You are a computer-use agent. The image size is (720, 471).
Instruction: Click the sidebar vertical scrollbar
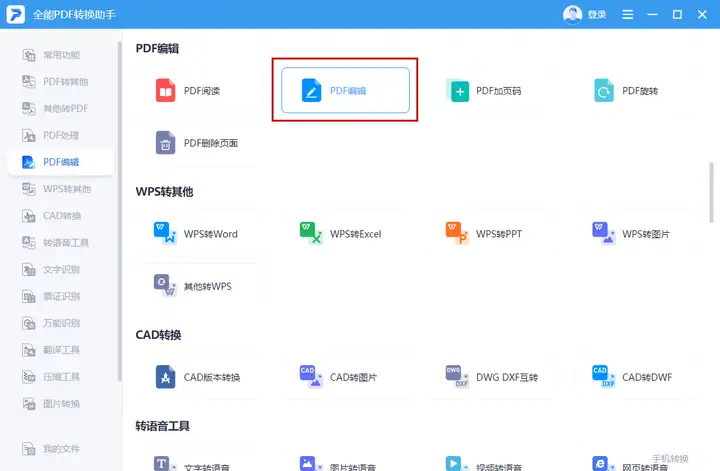tap(120, 211)
